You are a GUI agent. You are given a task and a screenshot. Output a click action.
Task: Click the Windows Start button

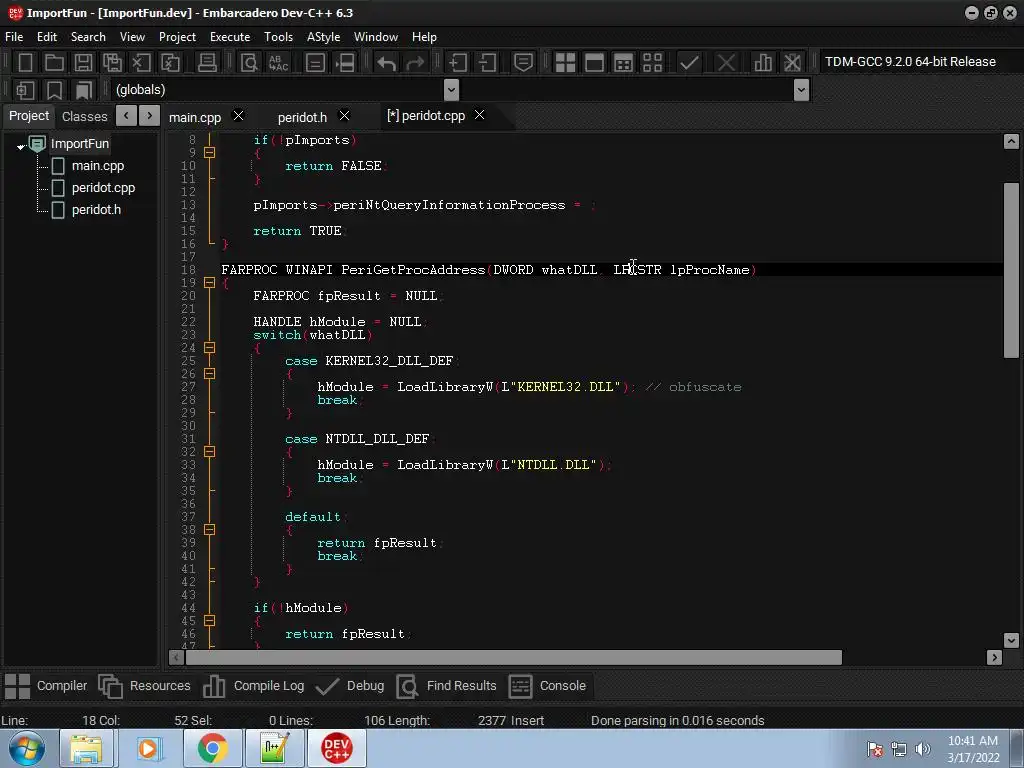(27, 748)
